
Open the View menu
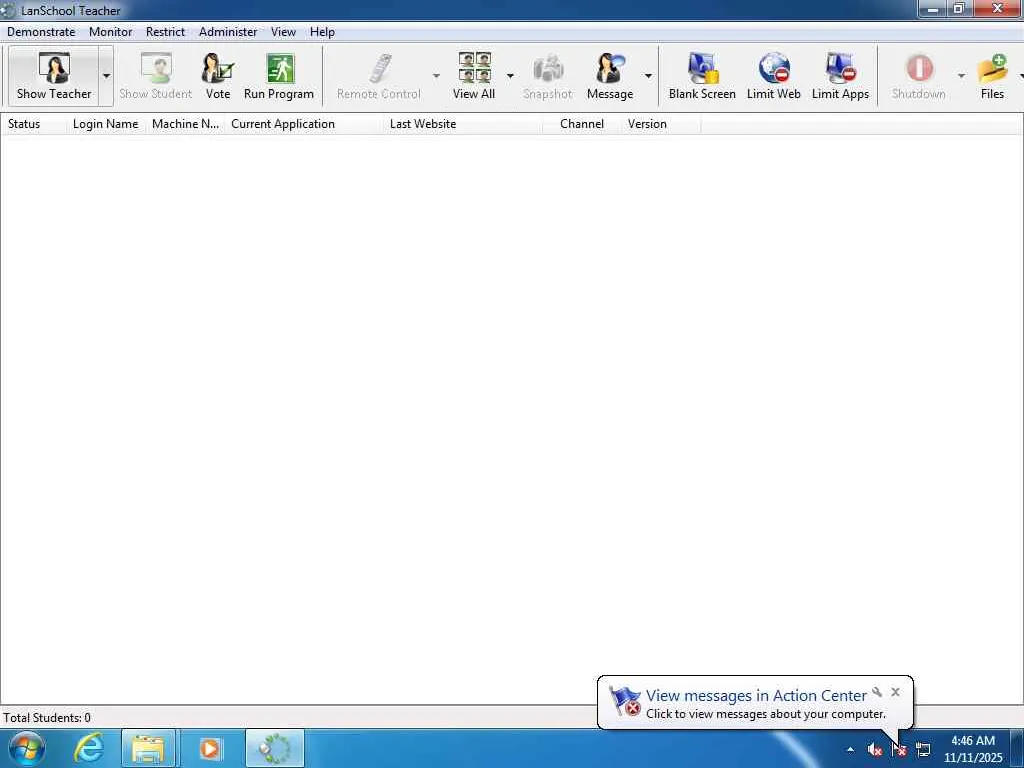(x=283, y=32)
